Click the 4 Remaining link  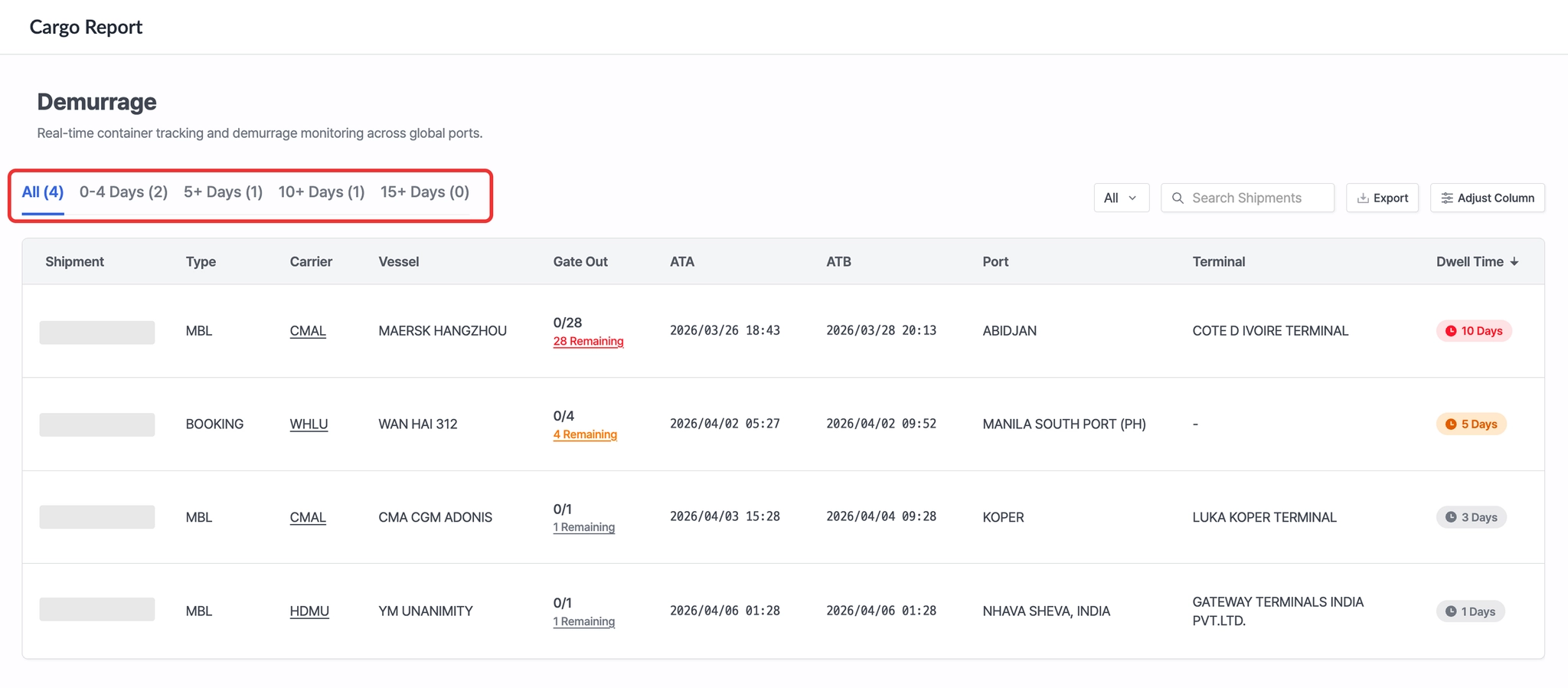pos(585,434)
